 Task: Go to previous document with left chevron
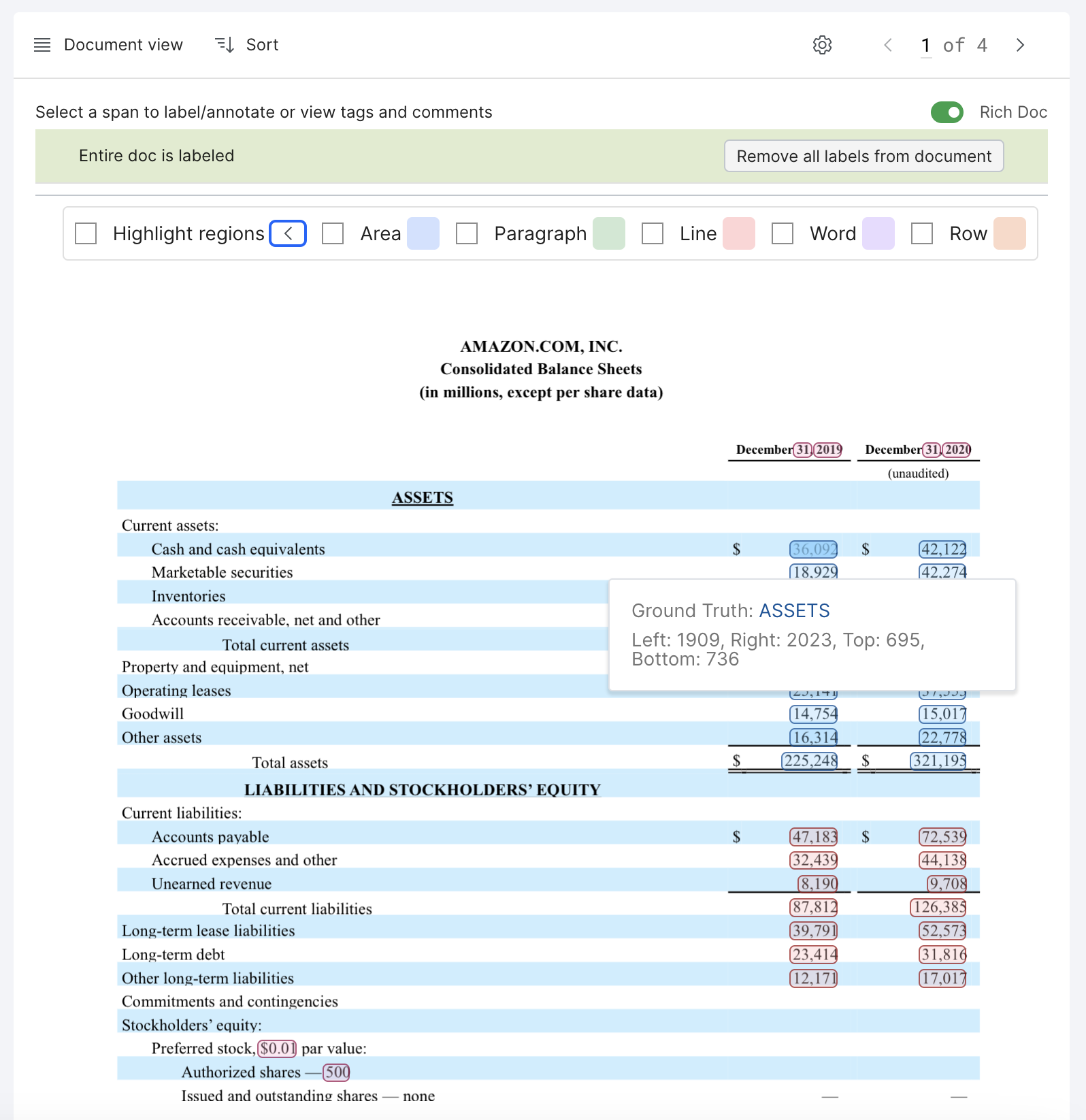888,45
